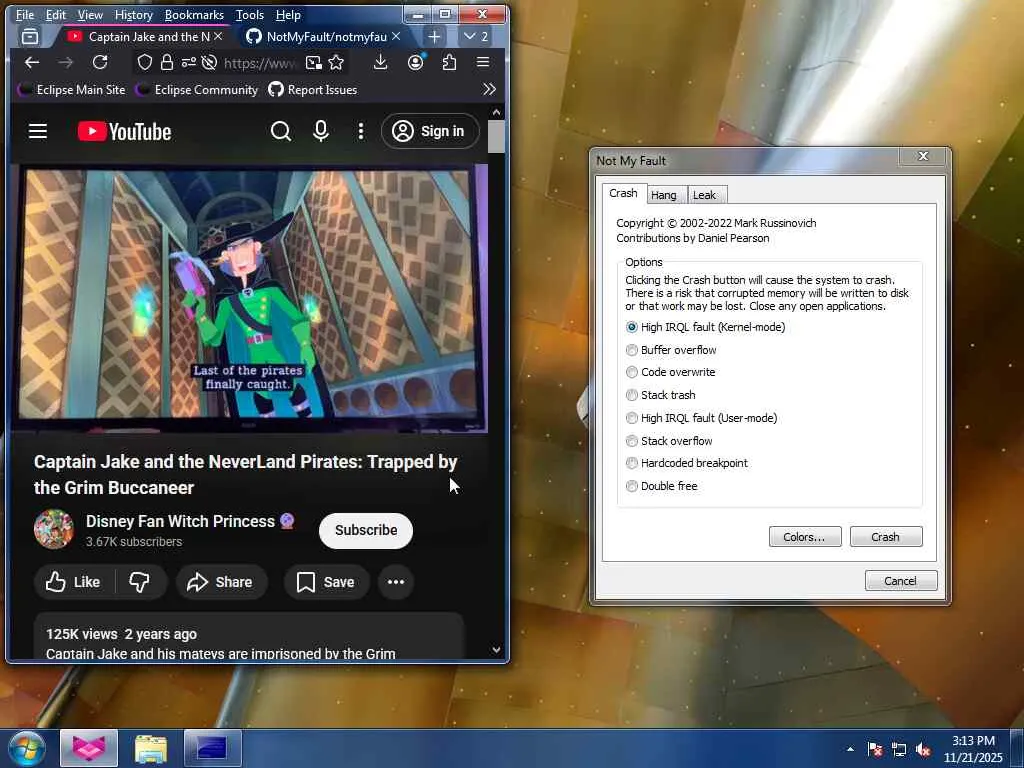The image size is (1024, 768).
Task: Click the Crash button in Not My Fault
Action: click(x=886, y=537)
